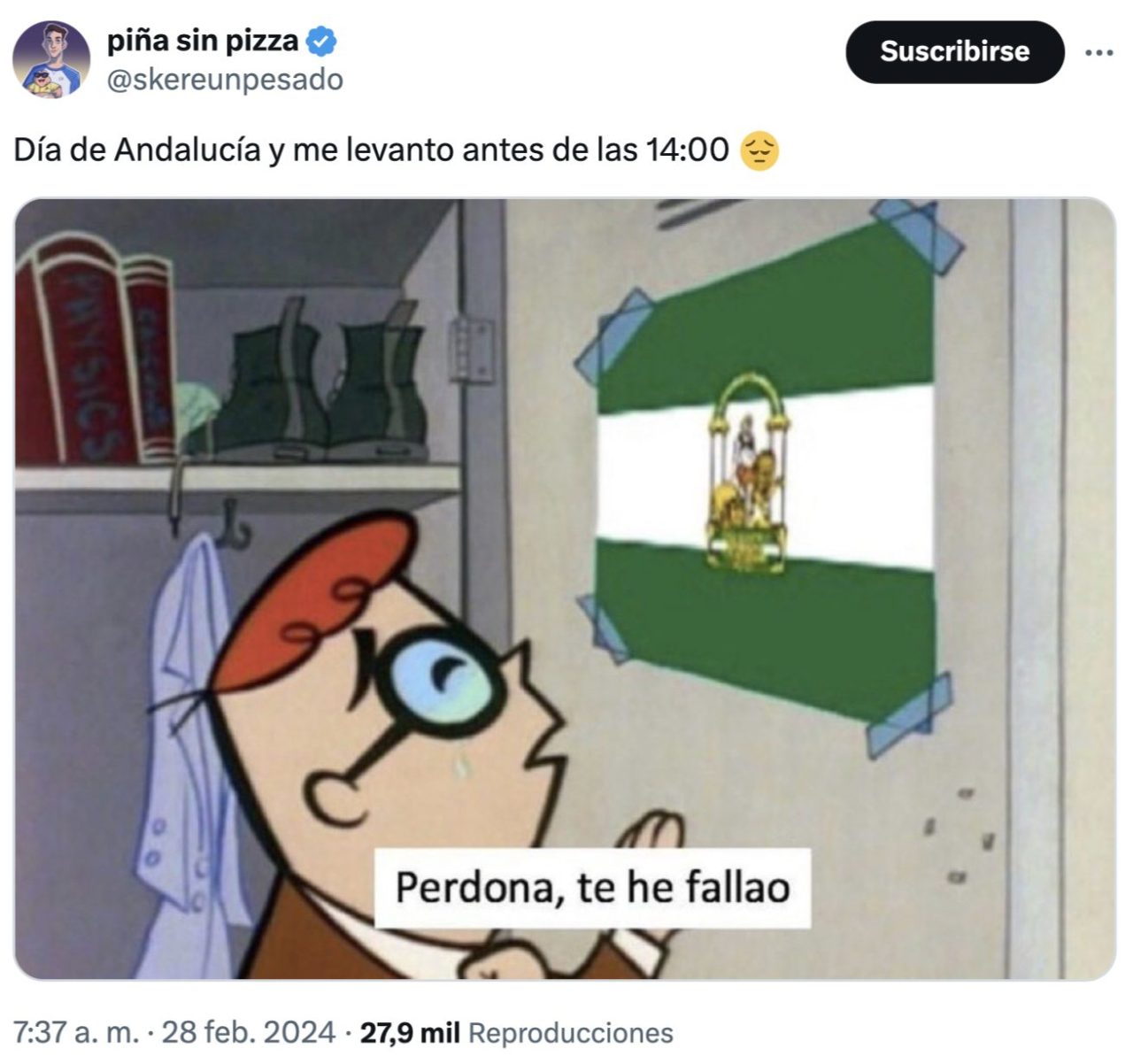Open the three-dot more options menu
Image resolution: width=1133 pixels, height=1064 pixels.
click(1099, 53)
